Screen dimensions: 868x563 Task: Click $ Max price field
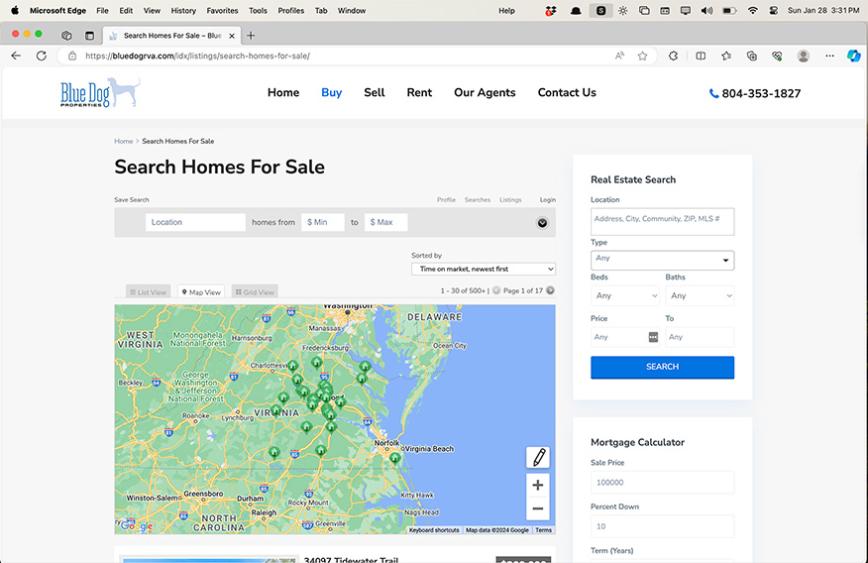click(386, 223)
